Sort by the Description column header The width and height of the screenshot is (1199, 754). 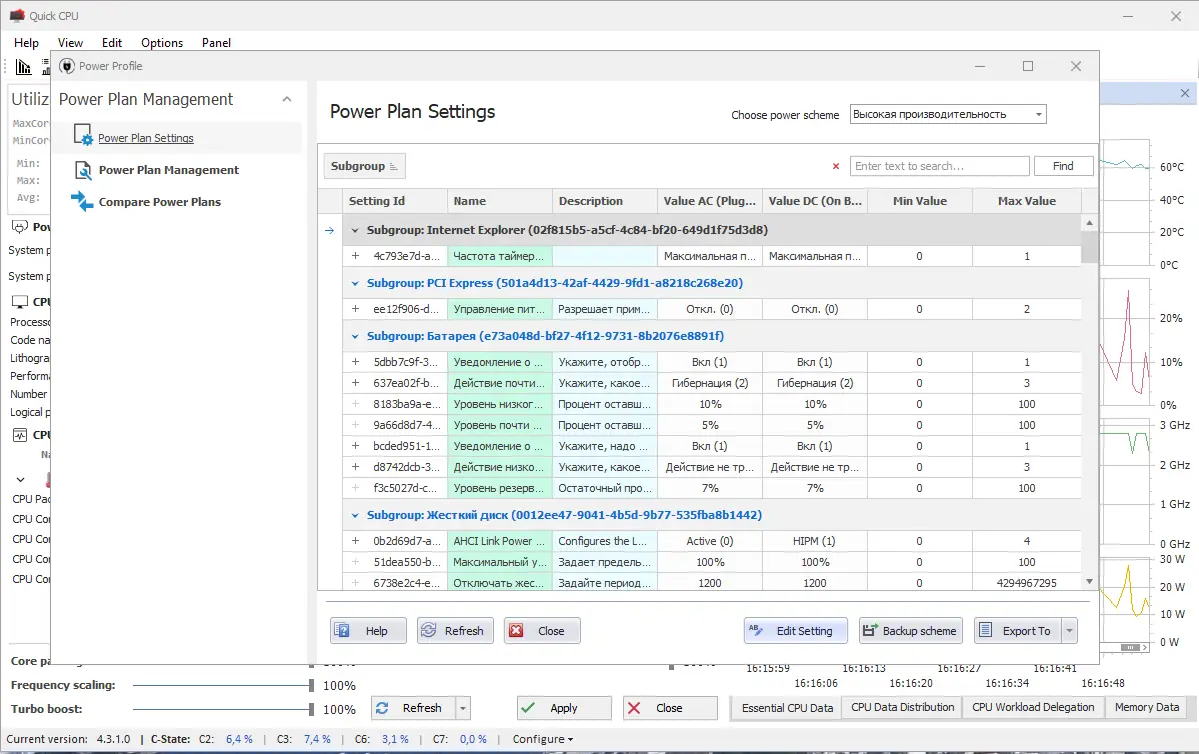click(604, 201)
